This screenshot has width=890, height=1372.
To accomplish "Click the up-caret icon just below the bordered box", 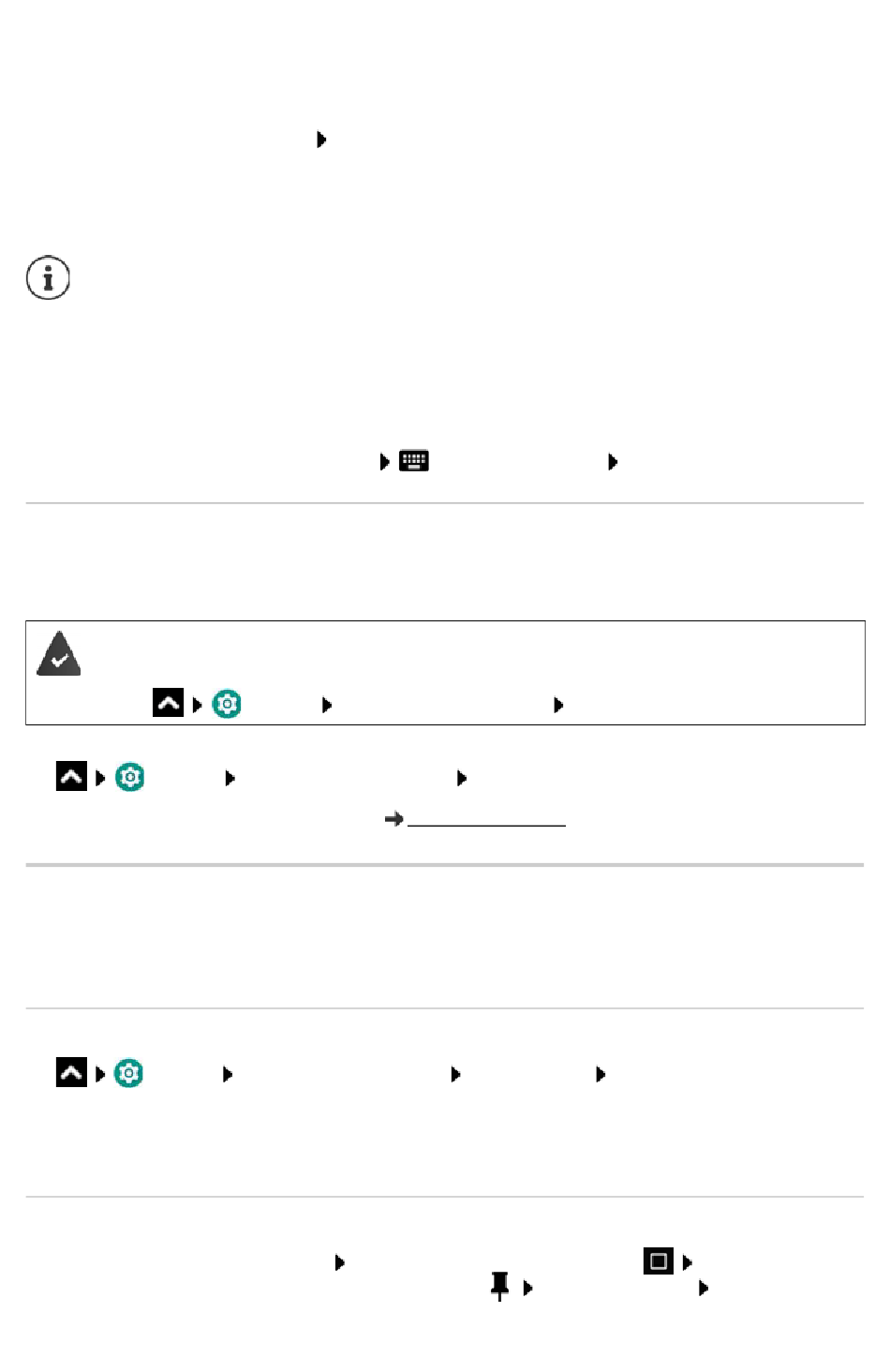I will 72,776.
